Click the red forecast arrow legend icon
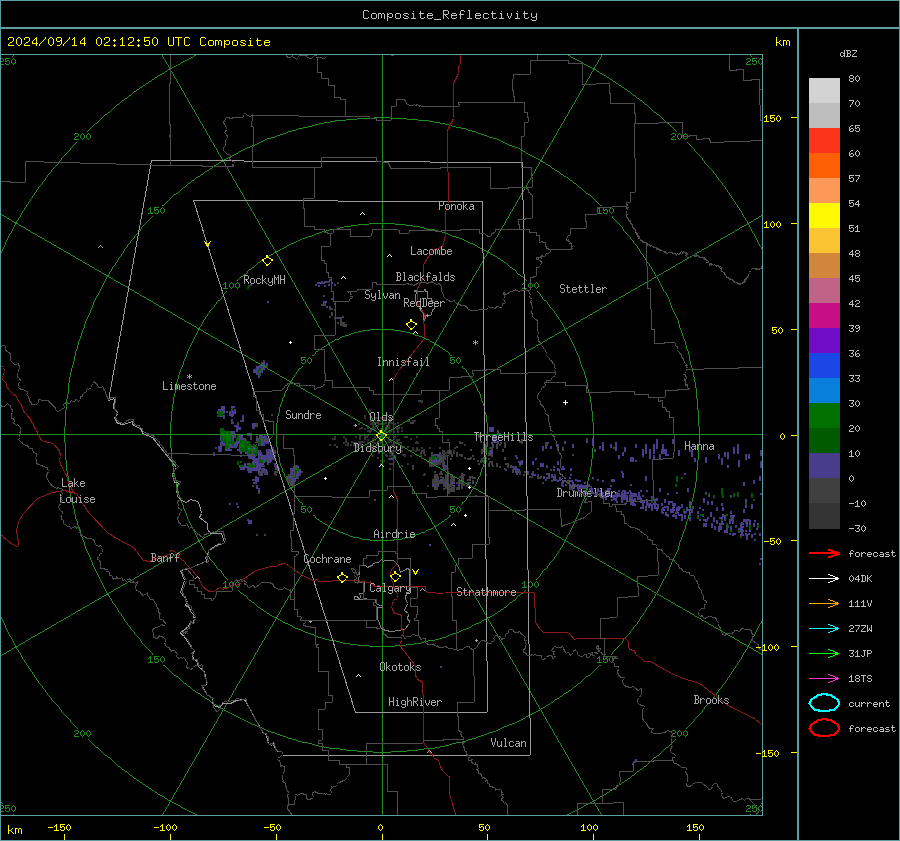Image resolution: width=900 pixels, height=841 pixels. 824,553
